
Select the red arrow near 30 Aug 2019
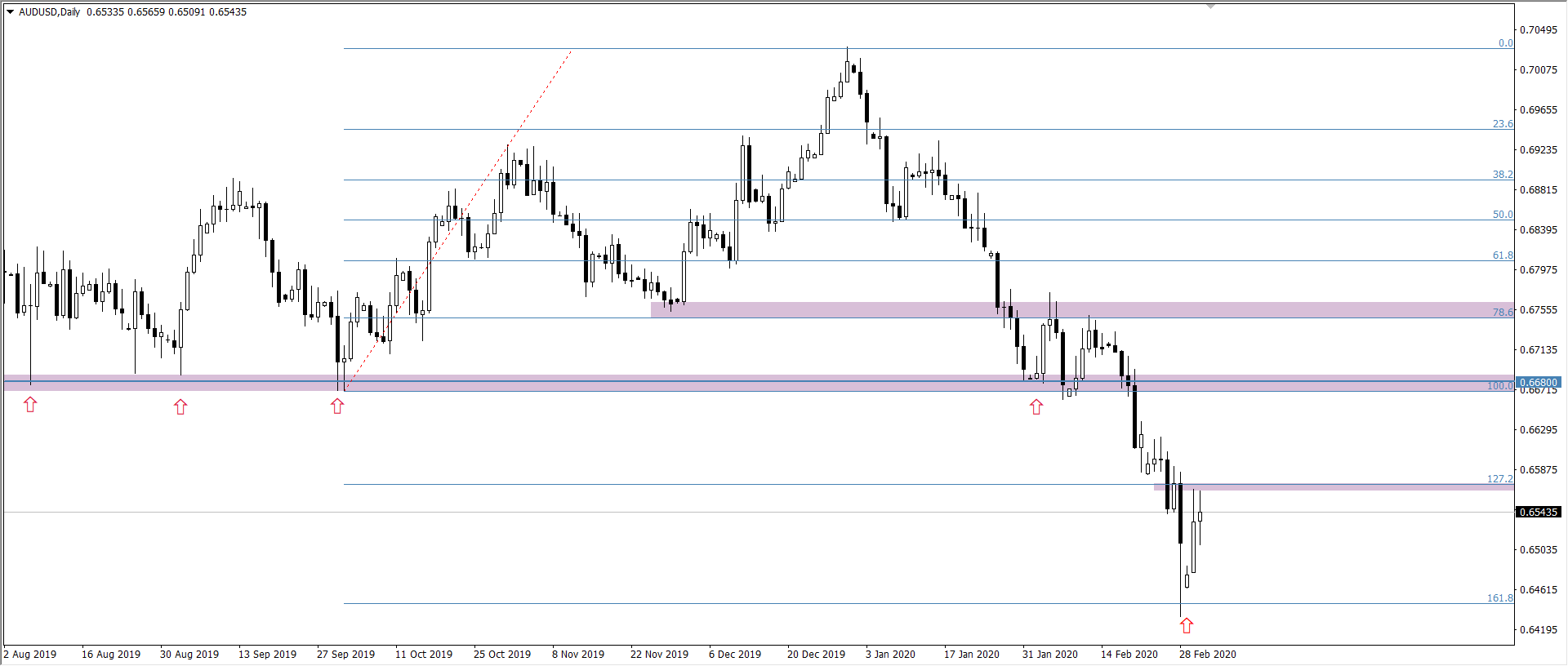[x=180, y=406]
